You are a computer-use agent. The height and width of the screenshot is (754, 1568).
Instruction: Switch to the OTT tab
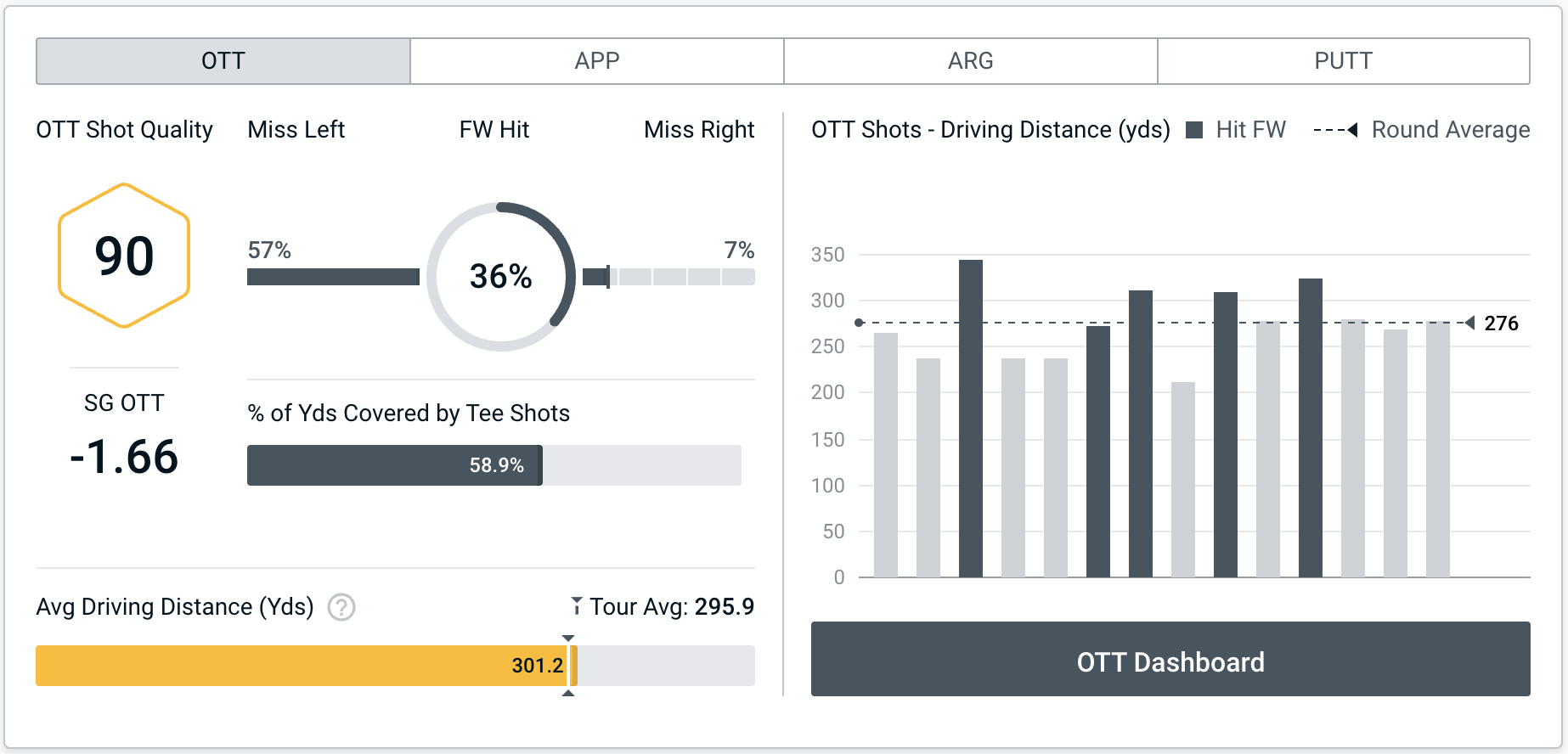(223, 61)
